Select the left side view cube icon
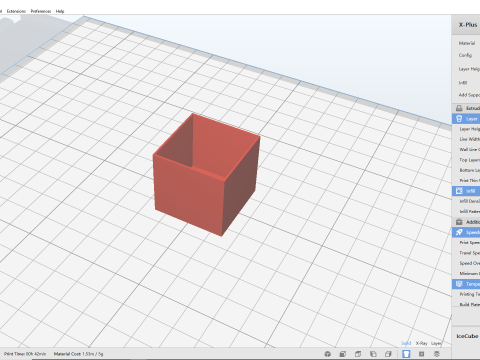 click(x=373, y=354)
